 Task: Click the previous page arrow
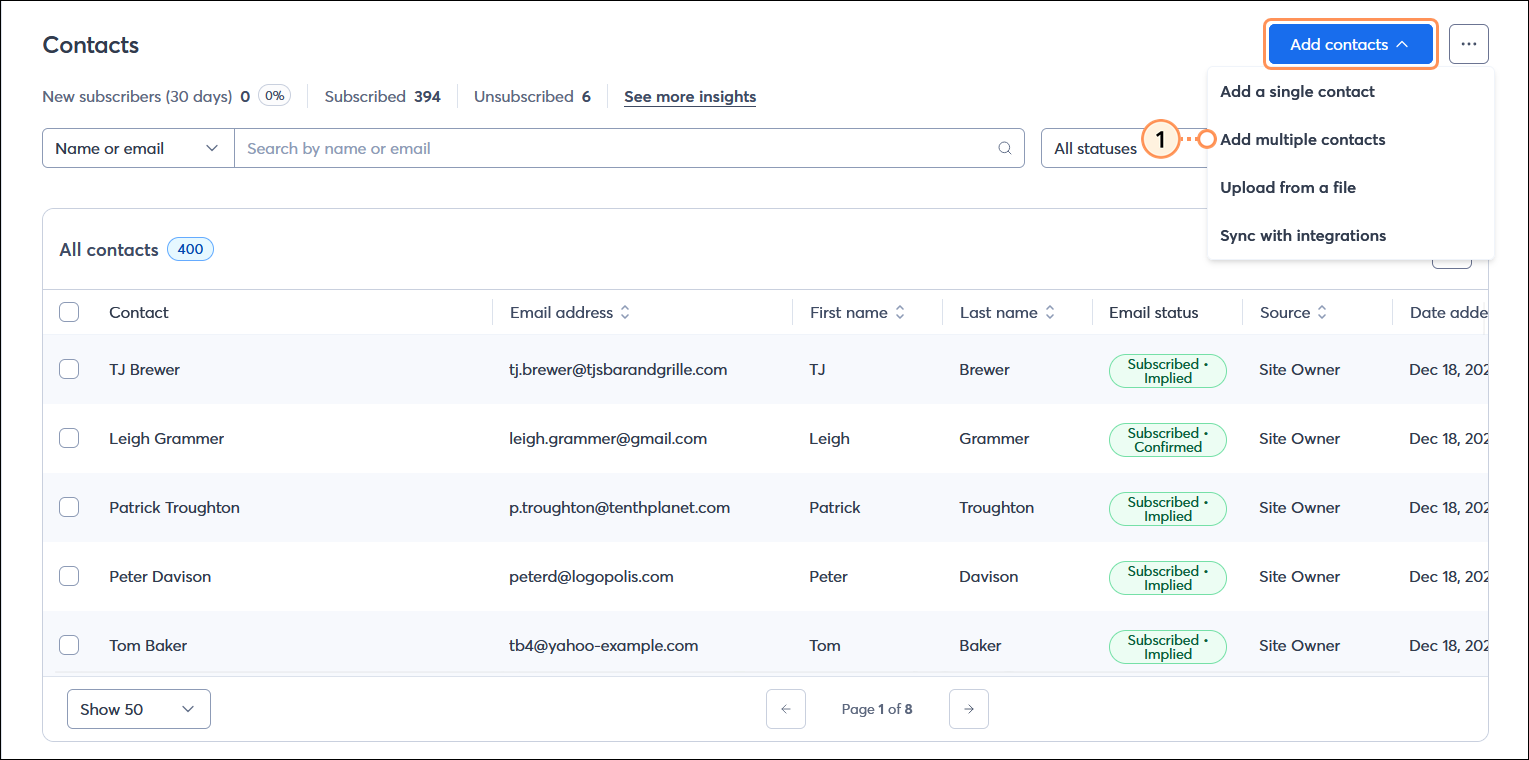click(786, 708)
